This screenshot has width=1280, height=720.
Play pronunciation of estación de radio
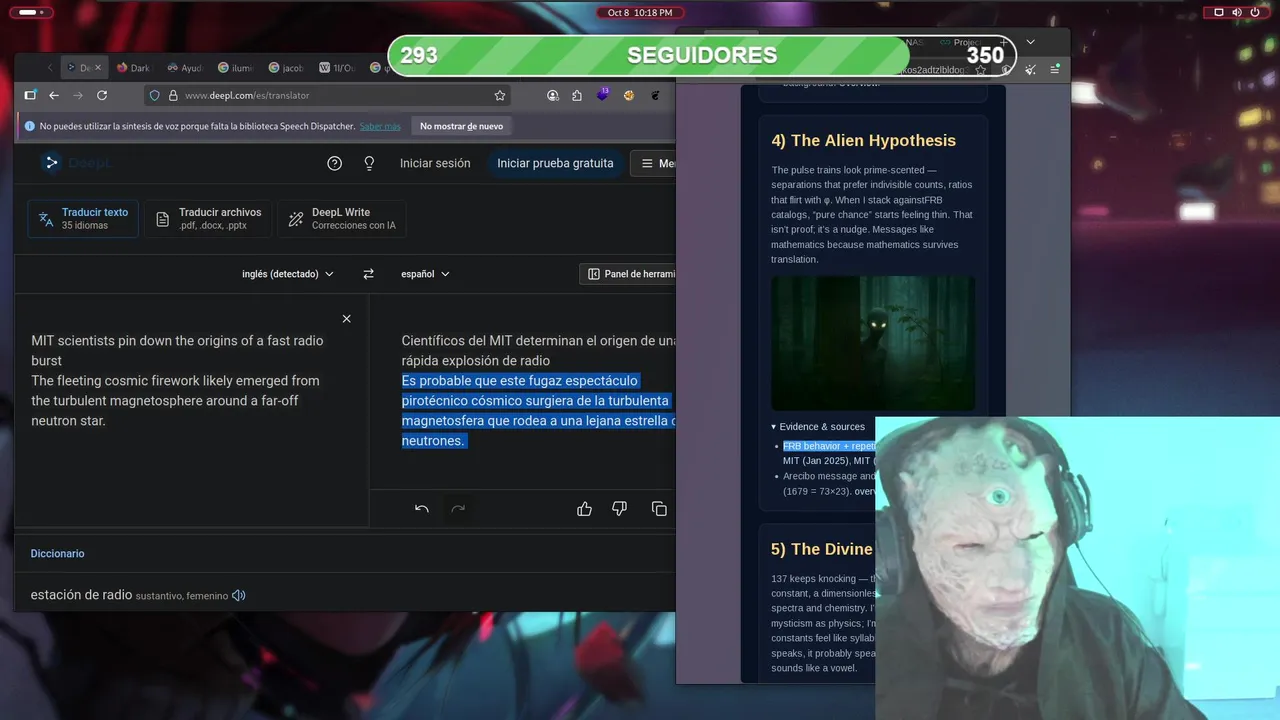239,595
